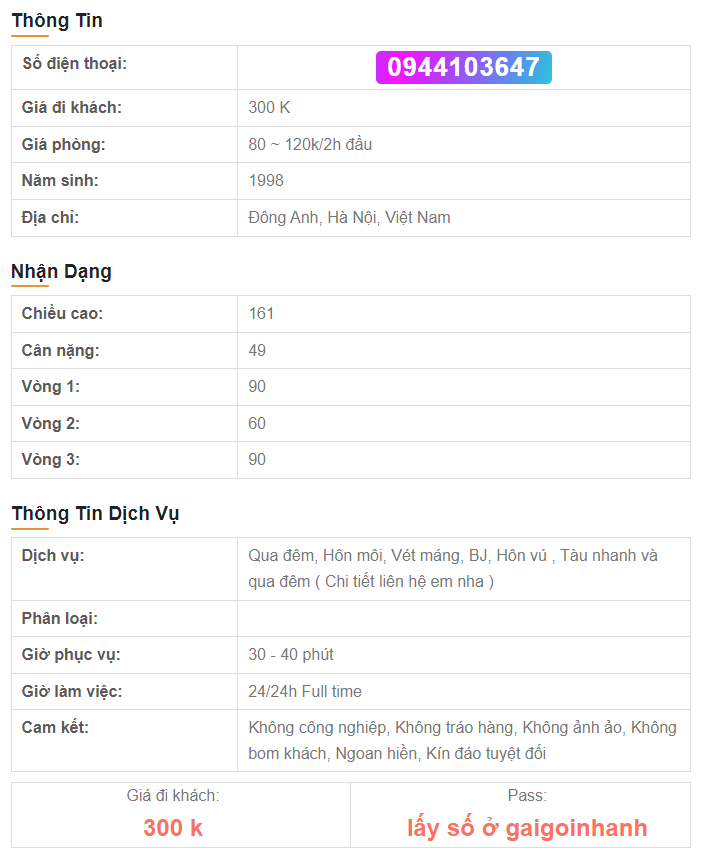701x851 pixels.
Task: Select the 'Số điện thoại:' label cell
Action: pos(124,68)
